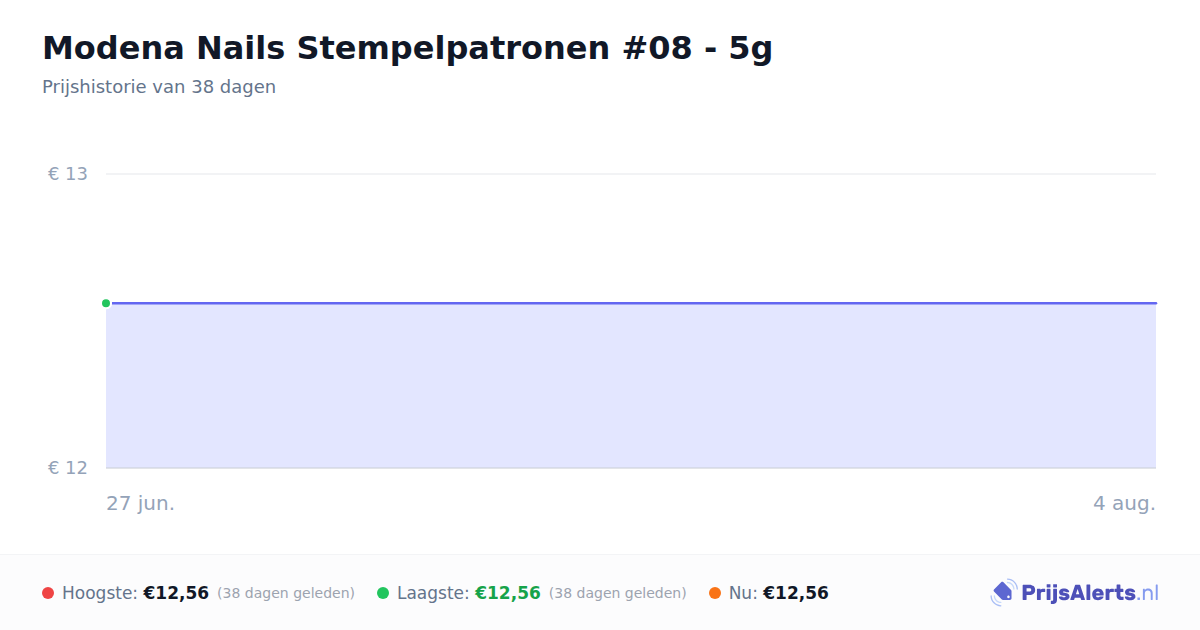Viewport: 1200px width, 630px height.
Task: Click the shaded blue area under the line
Action: click(631, 386)
